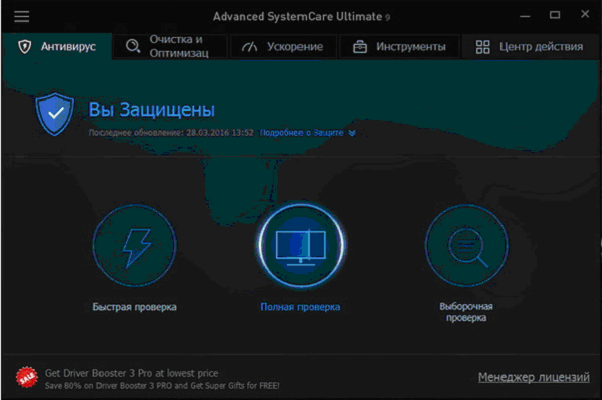Click Быстрая проверка label
The image size is (602, 400).
tap(134, 307)
